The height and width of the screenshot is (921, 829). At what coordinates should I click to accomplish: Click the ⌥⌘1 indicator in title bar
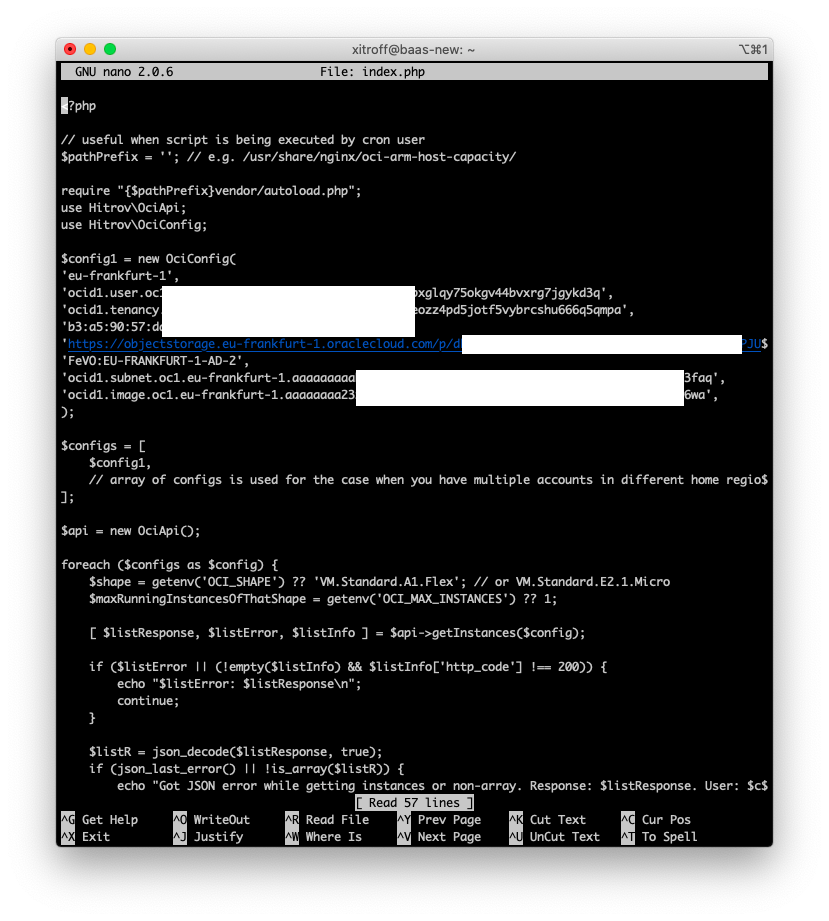[757, 48]
